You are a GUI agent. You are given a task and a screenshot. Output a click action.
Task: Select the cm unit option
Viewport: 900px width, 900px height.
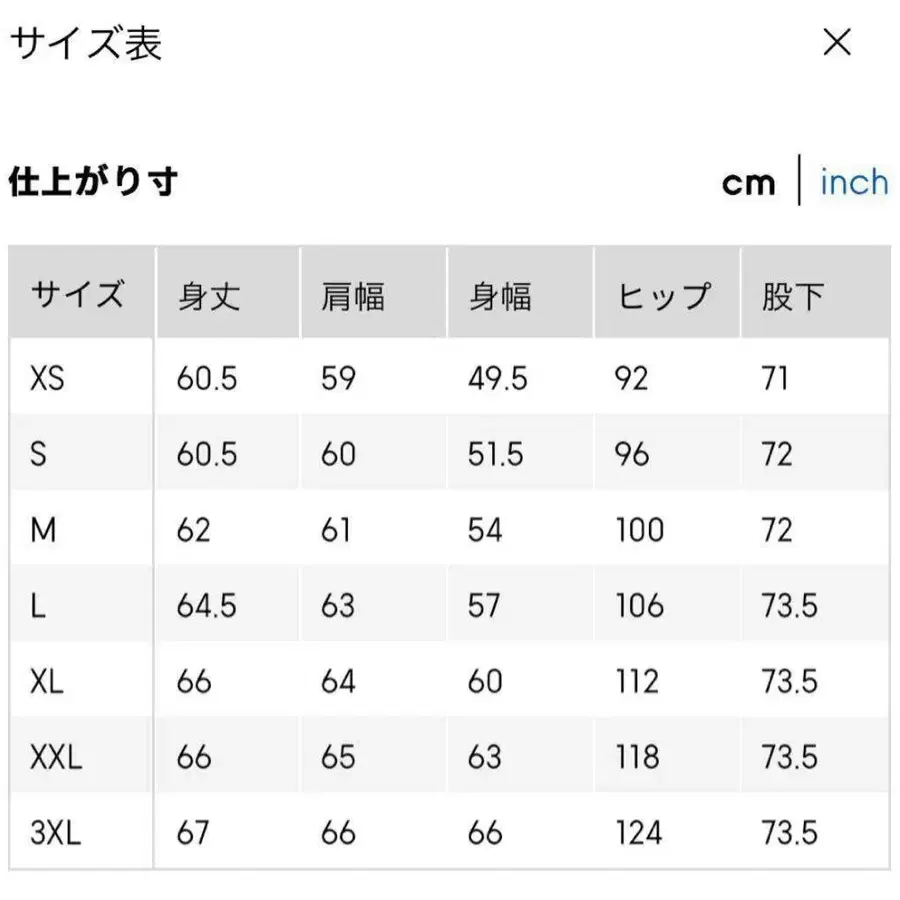point(749,182)
